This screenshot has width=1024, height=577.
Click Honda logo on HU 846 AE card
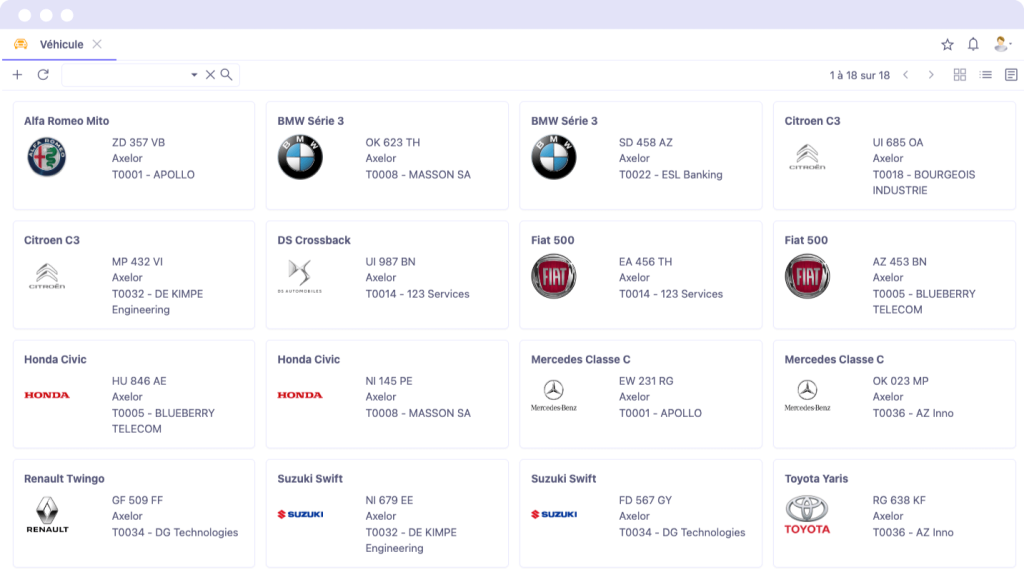[46, 395]
